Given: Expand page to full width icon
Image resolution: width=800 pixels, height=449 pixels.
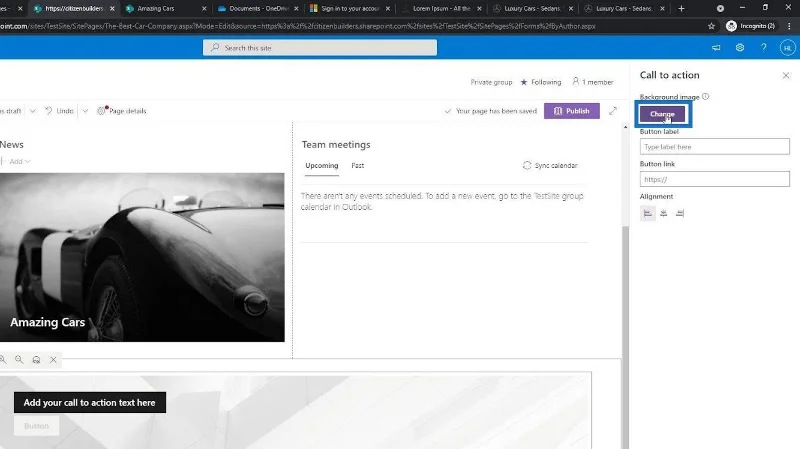Looking at the screenshot, I should pos(613,111).
